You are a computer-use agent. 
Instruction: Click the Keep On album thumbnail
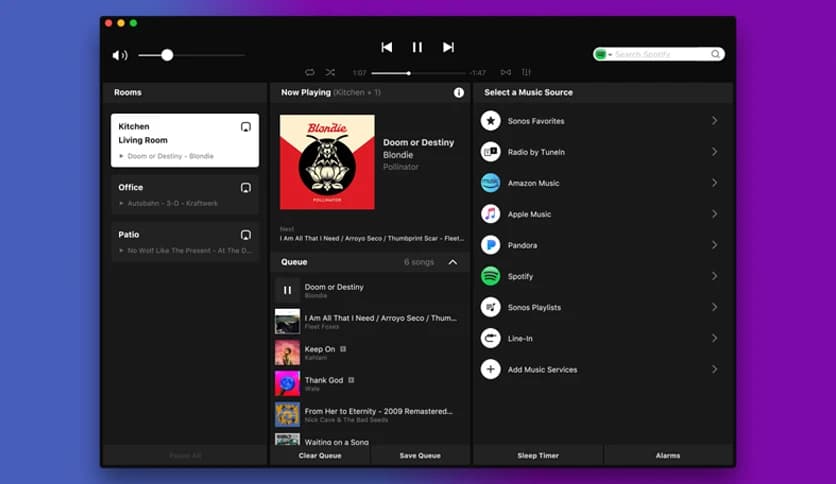[287, 352]
